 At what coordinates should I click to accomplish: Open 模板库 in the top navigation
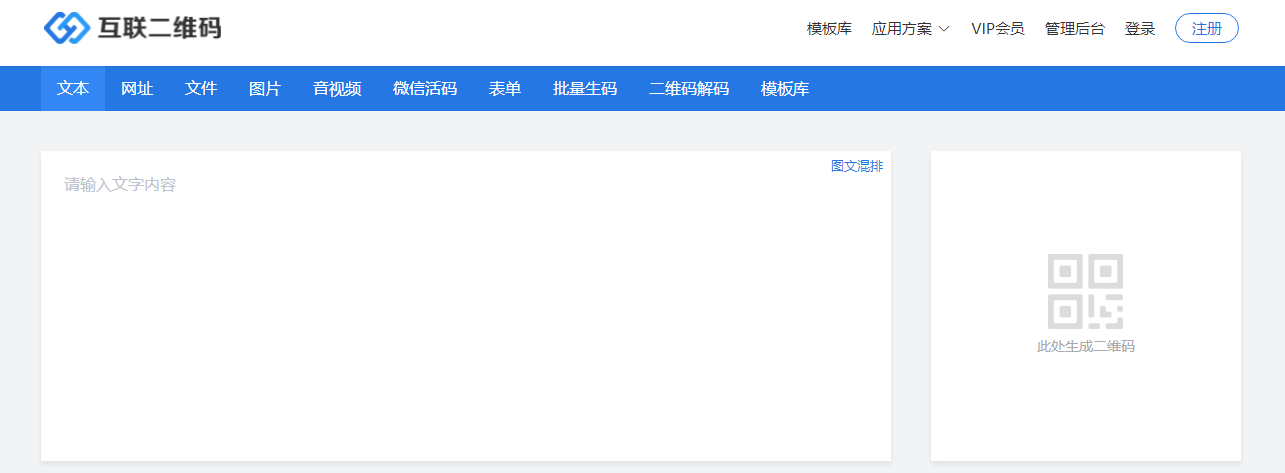829,29
